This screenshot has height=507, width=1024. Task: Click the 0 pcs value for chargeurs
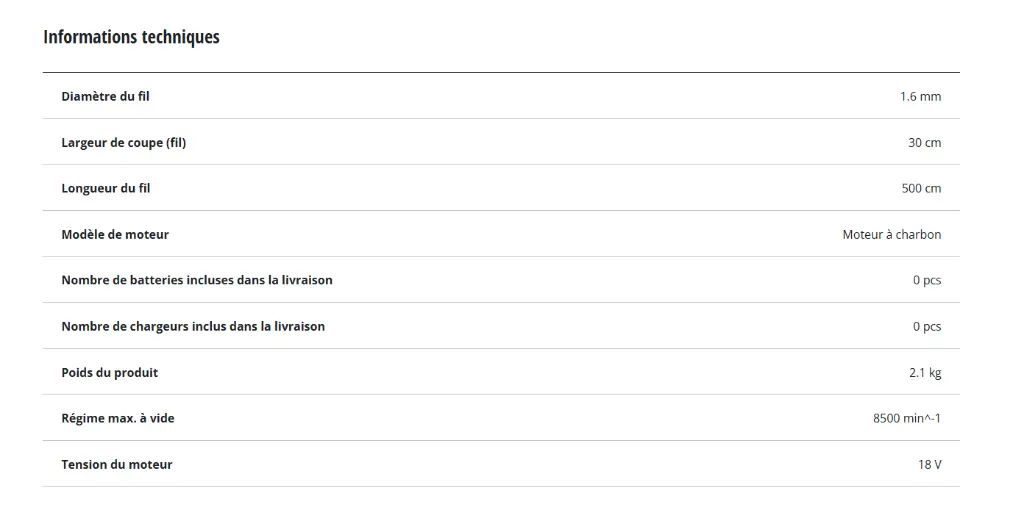[927, 327]
